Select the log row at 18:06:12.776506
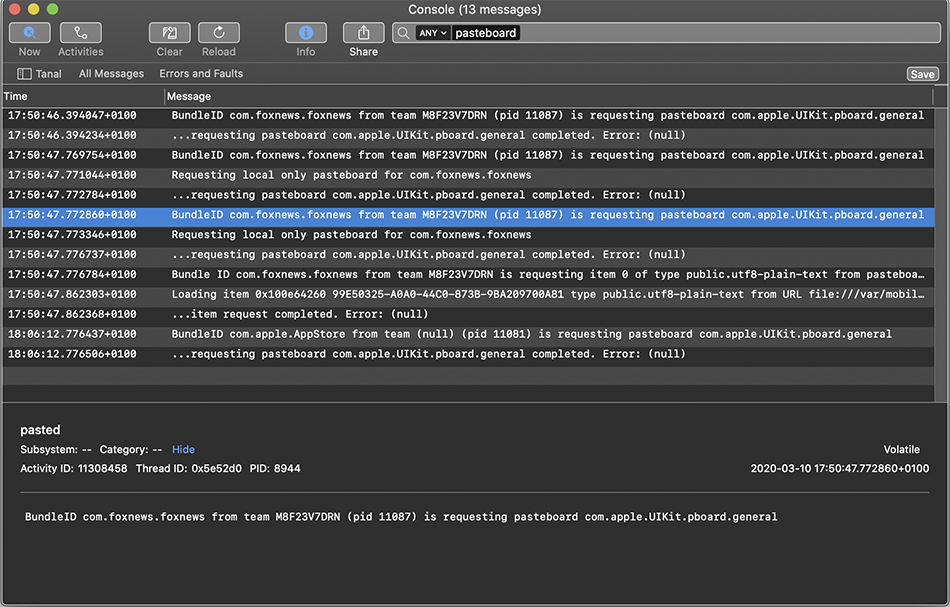Viewport: 950px width, 607px height. click(468, 354)
